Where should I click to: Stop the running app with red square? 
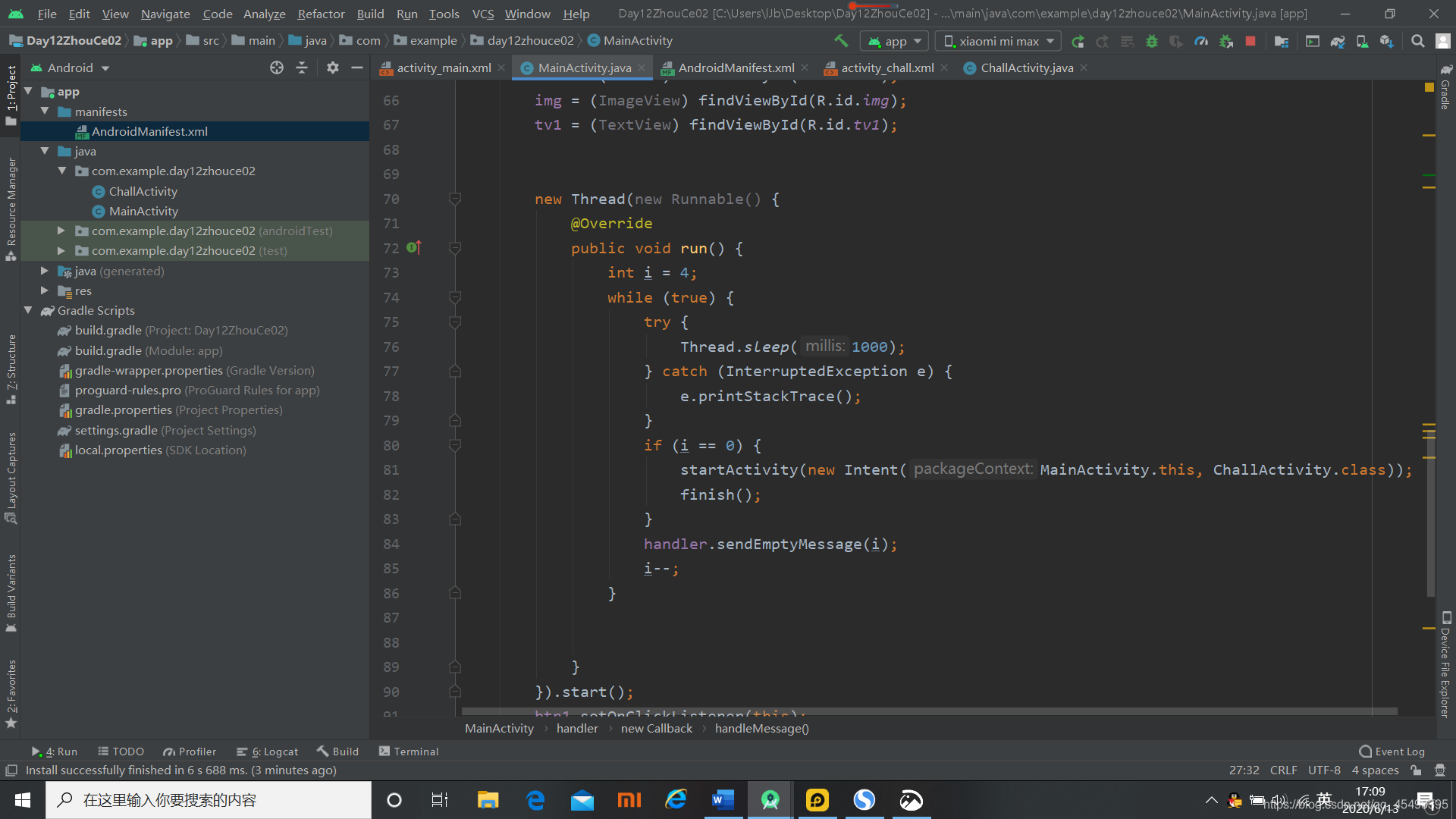point(1250,41)
